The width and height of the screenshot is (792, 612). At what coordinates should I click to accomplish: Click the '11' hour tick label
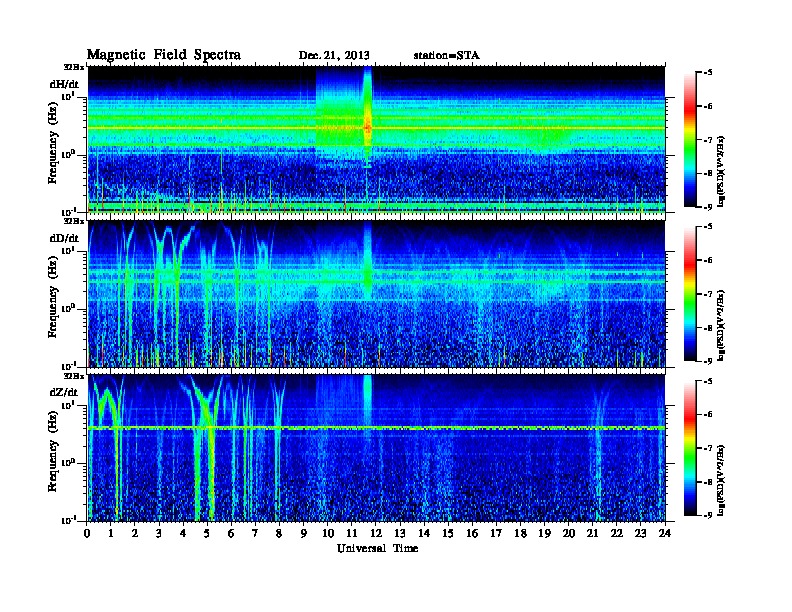point(352,533)
